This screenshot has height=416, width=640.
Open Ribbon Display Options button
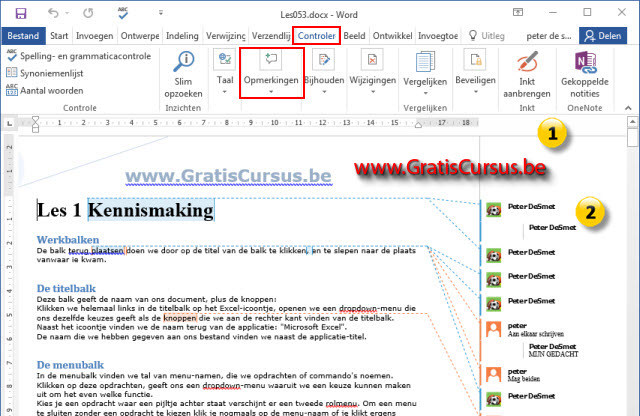(518, 12)
